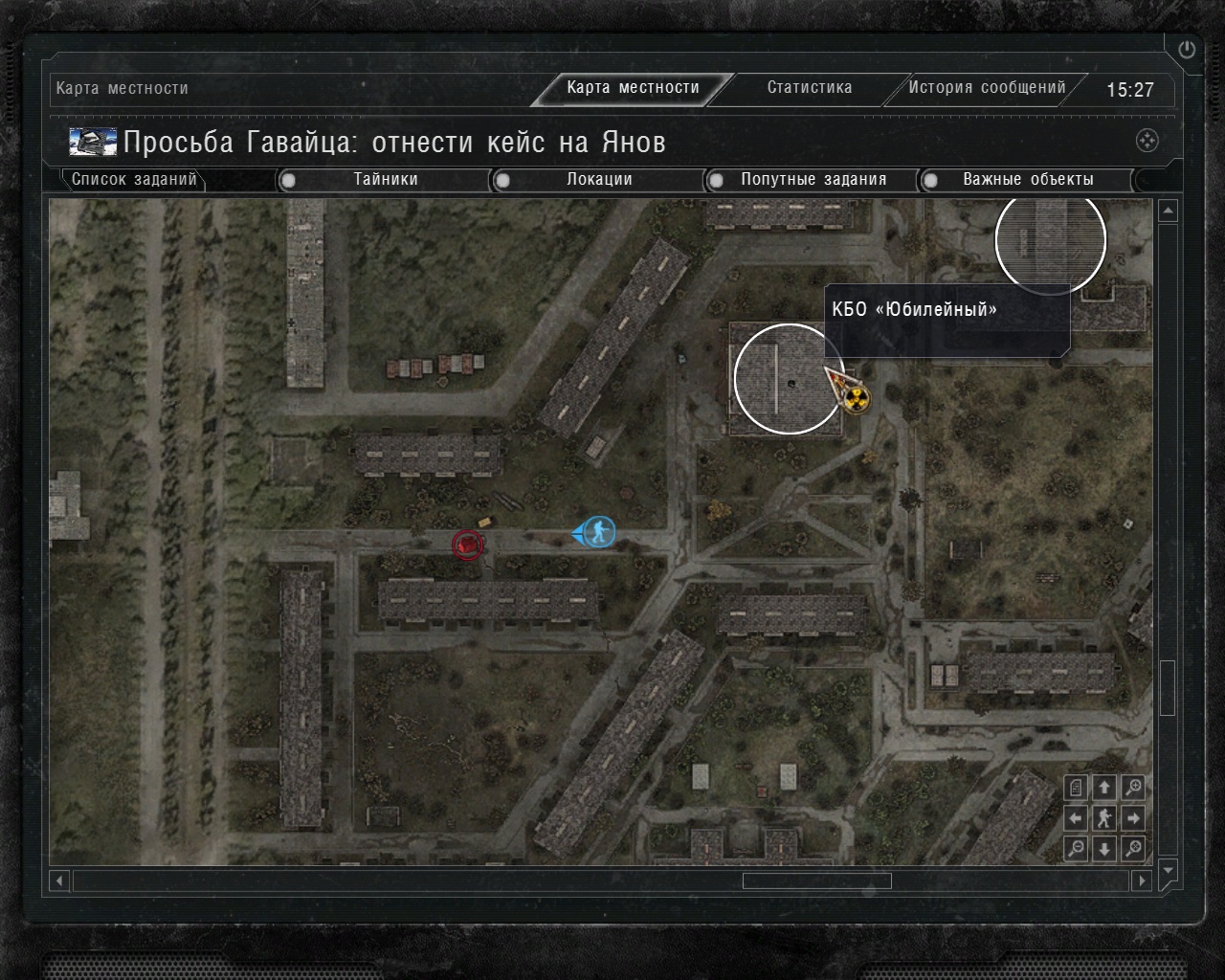Click the horizontal scrollbar left arrow
The height and width of the screenshot is (980, 1225).
(60, 880)
